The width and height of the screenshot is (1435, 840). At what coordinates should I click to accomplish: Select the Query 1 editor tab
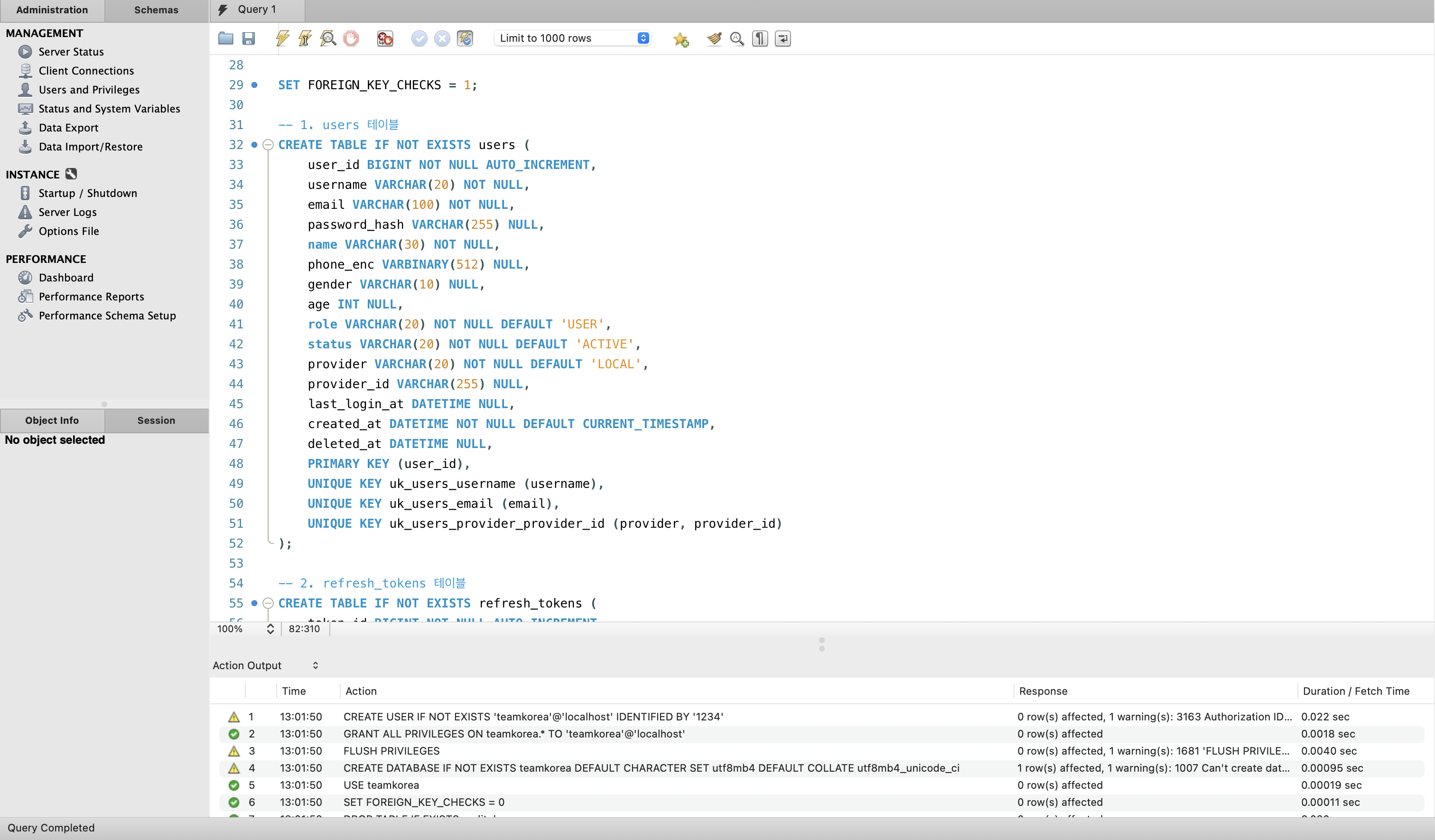pyautogui.click(x=257, y=9)
